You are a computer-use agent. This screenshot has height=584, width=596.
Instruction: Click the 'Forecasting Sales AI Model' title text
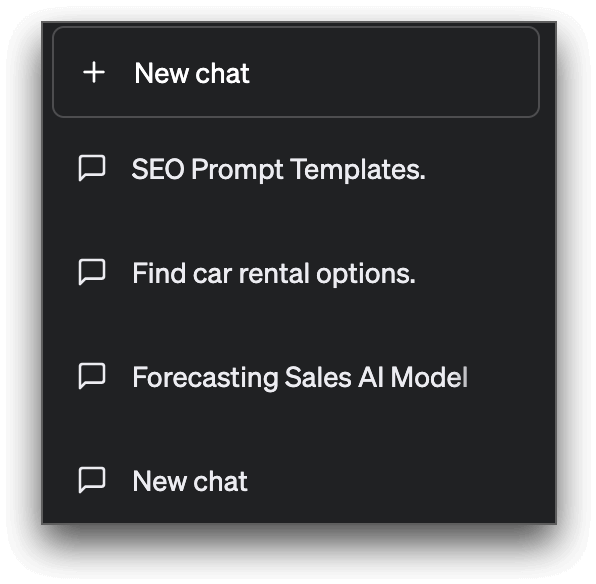pos(300,377)
